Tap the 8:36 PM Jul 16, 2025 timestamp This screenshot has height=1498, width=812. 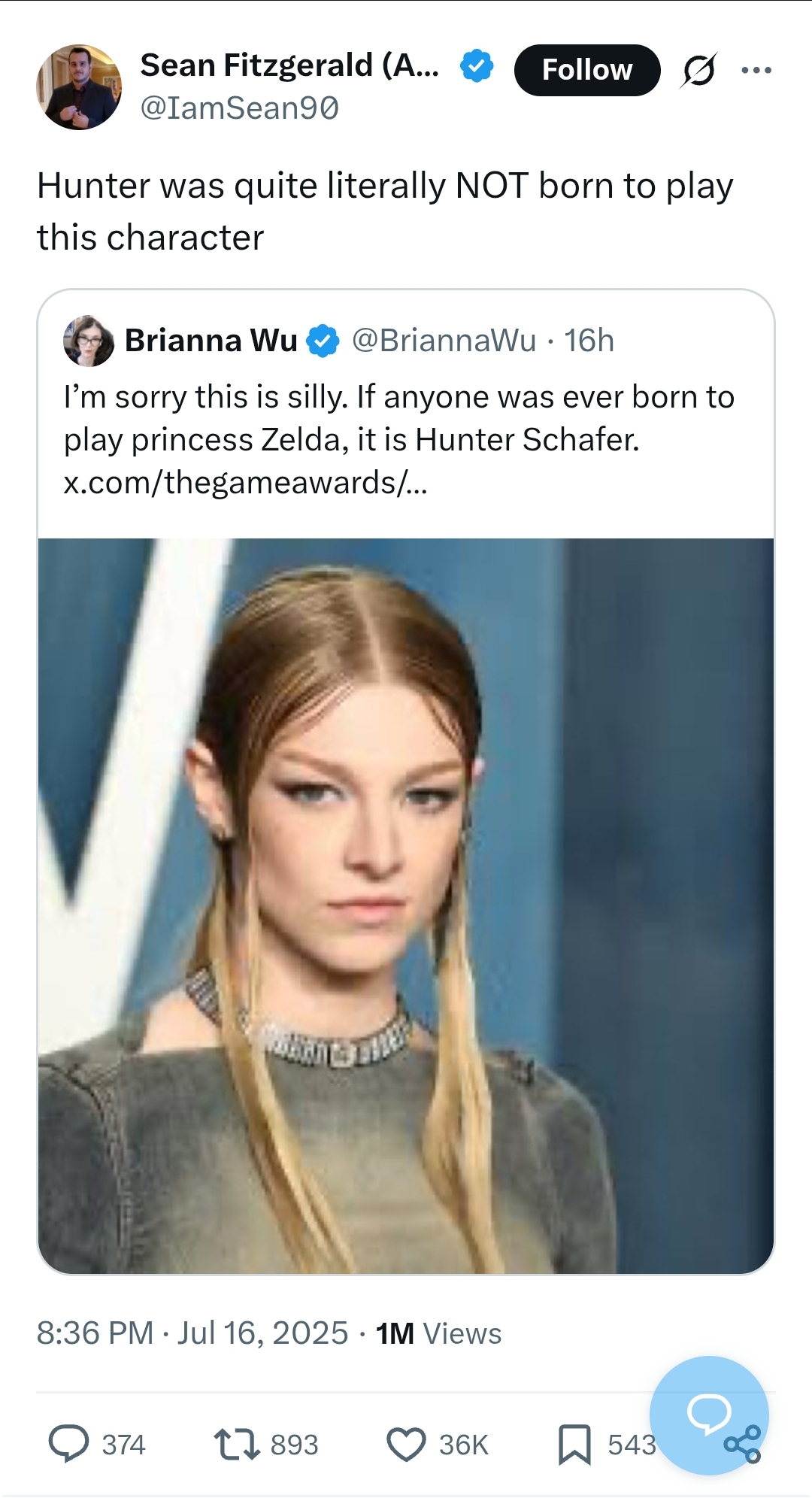tap(192, 1333)
